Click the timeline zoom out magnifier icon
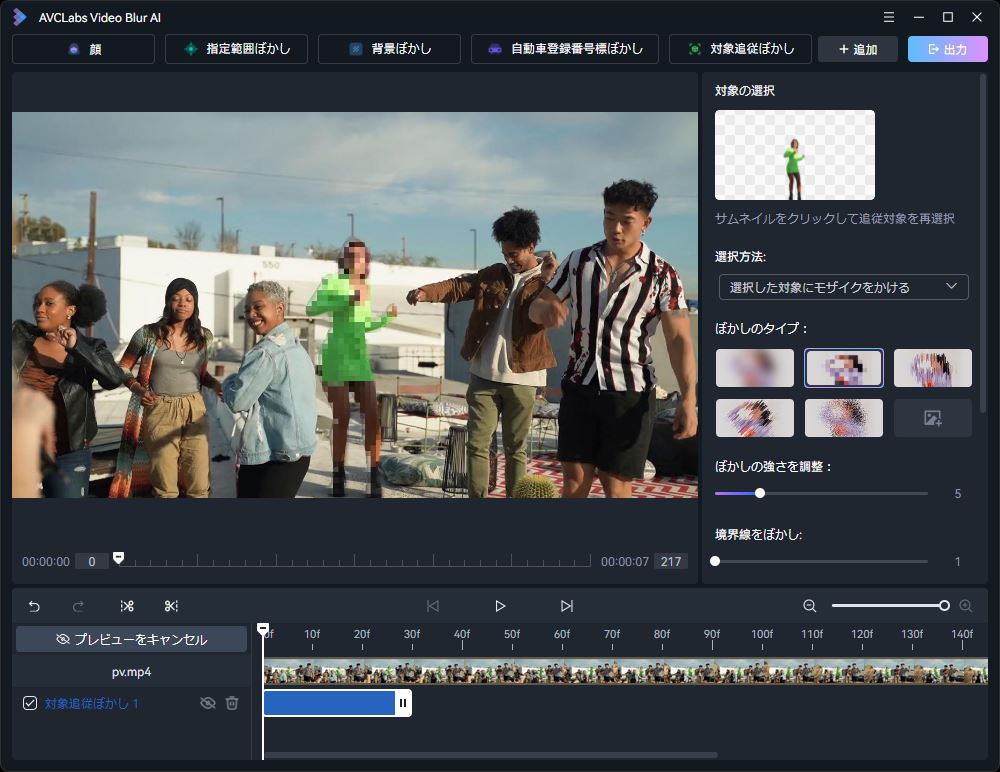The width and height of the screenshot is (1000, 772). click(x=810, y=606)
